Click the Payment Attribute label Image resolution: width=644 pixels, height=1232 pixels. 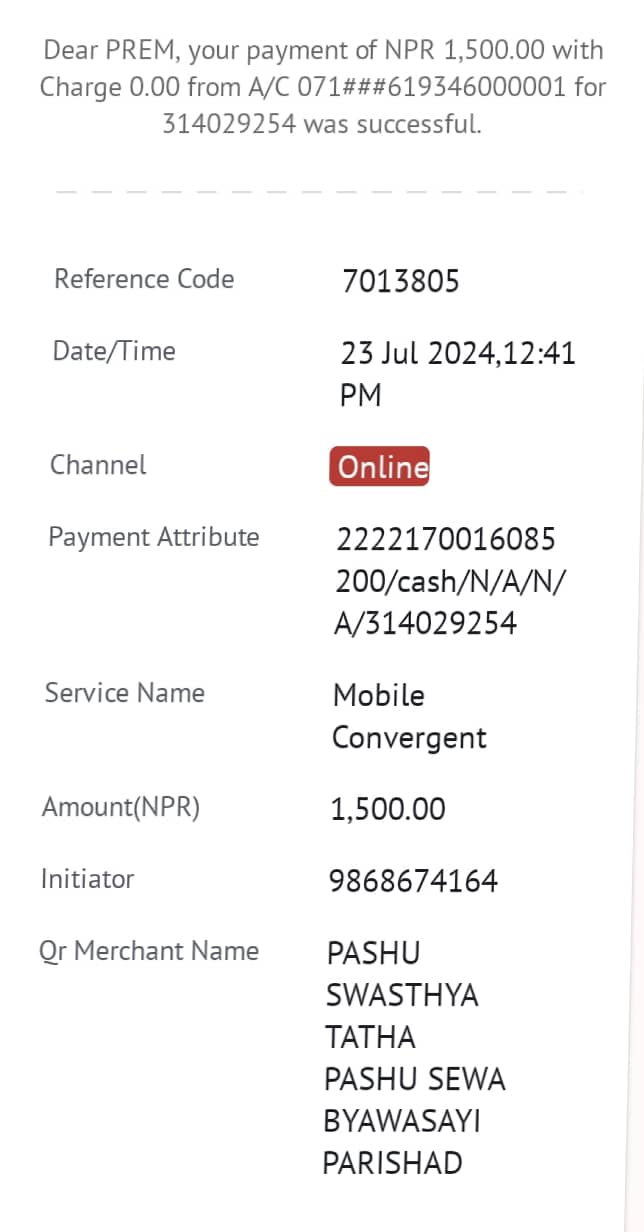[154, 537]
